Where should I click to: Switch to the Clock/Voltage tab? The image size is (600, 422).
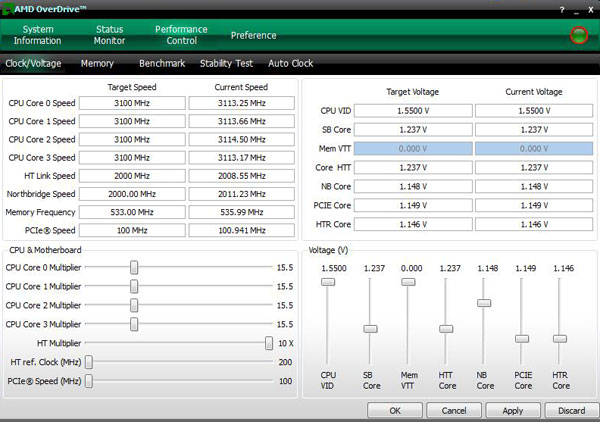click(33, 64)
